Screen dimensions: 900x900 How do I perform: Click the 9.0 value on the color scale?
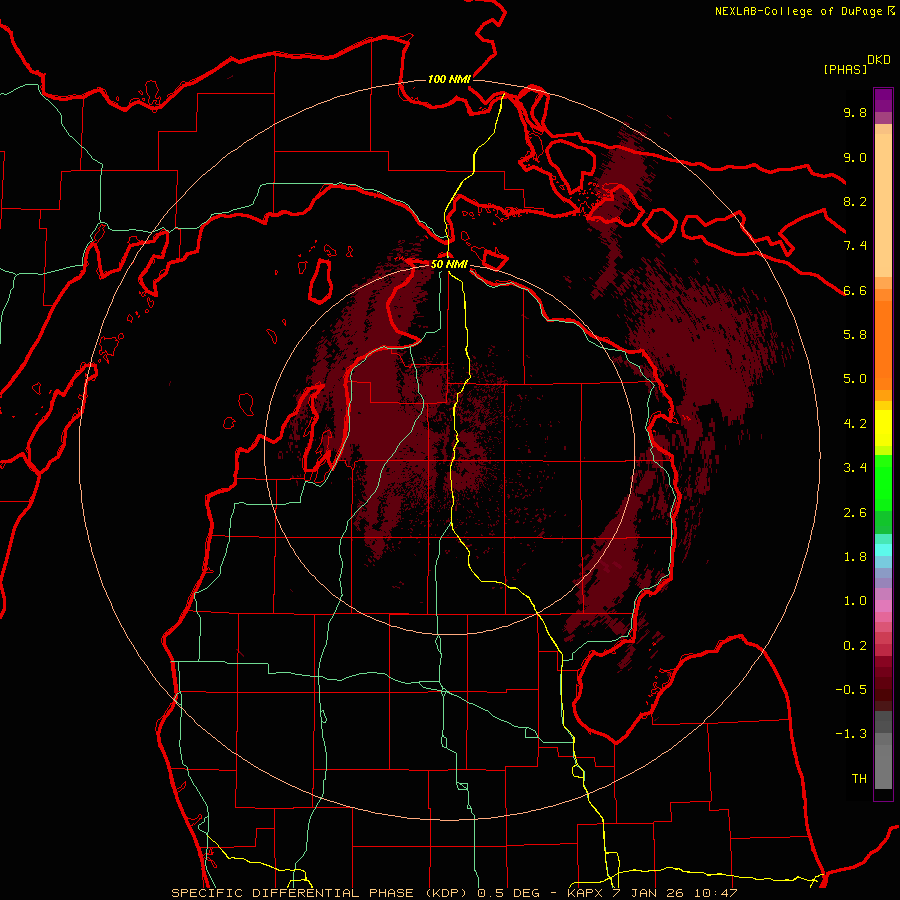pyautogui.click(x=855, y=157)
